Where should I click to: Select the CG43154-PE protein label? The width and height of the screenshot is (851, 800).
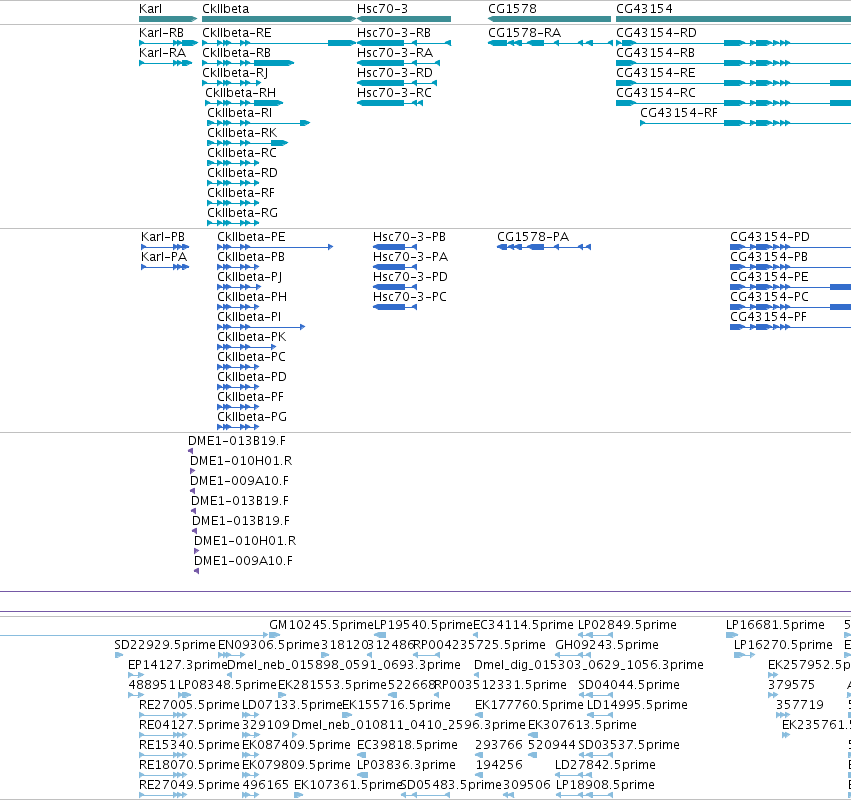[769, 277]
